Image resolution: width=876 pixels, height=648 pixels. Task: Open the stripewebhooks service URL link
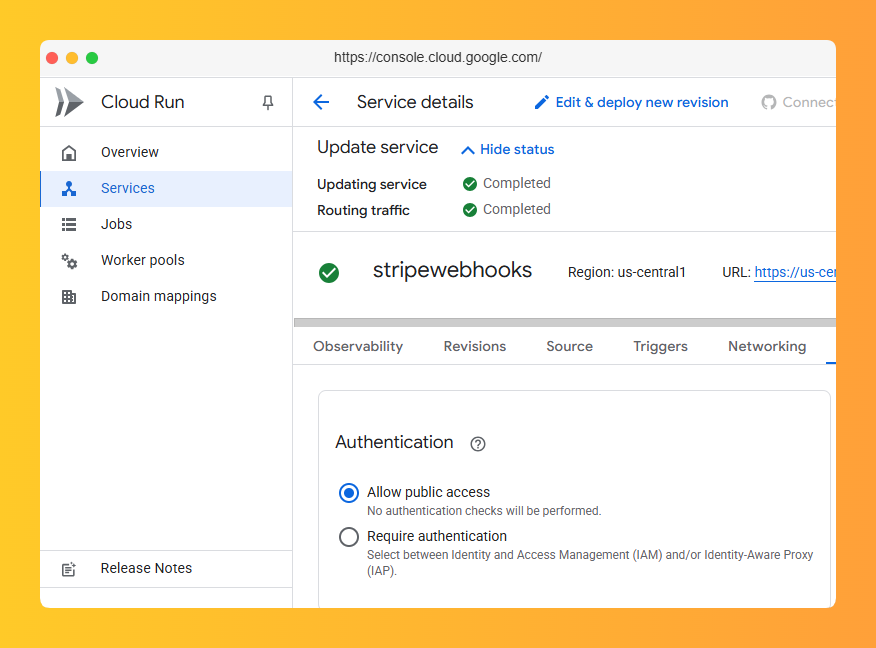(795, 272)
